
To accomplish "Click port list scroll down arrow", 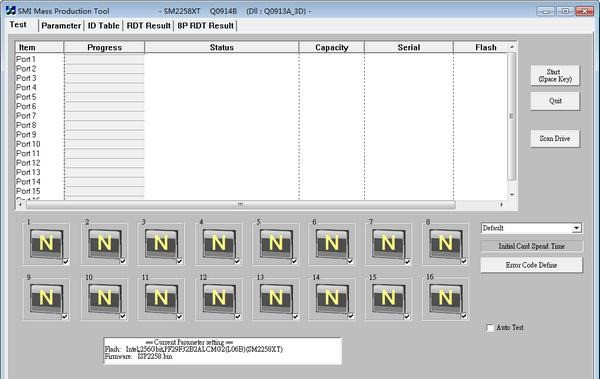I will [512, 195].
